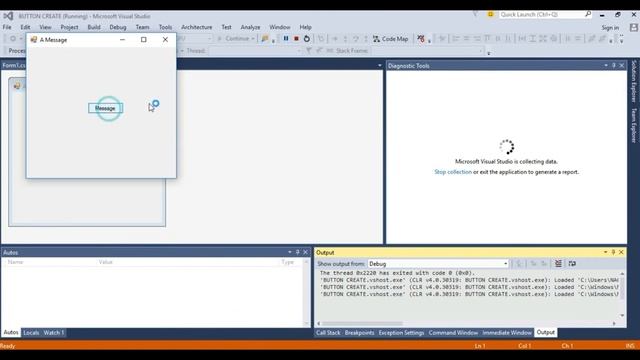
Task: Switch to the Breakpoints tab
Action: click(359, 333)
